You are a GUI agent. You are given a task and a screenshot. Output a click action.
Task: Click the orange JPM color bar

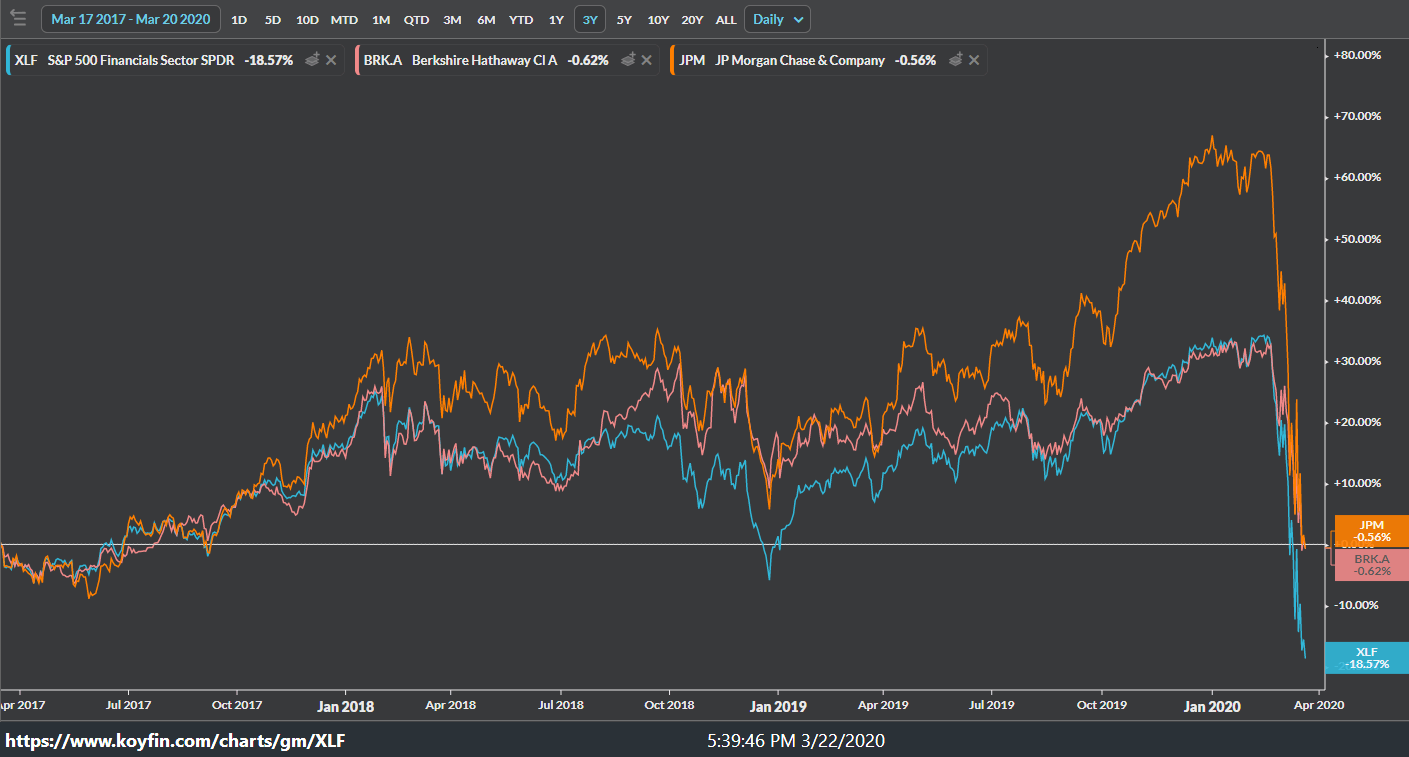click(x=673, y=60)
